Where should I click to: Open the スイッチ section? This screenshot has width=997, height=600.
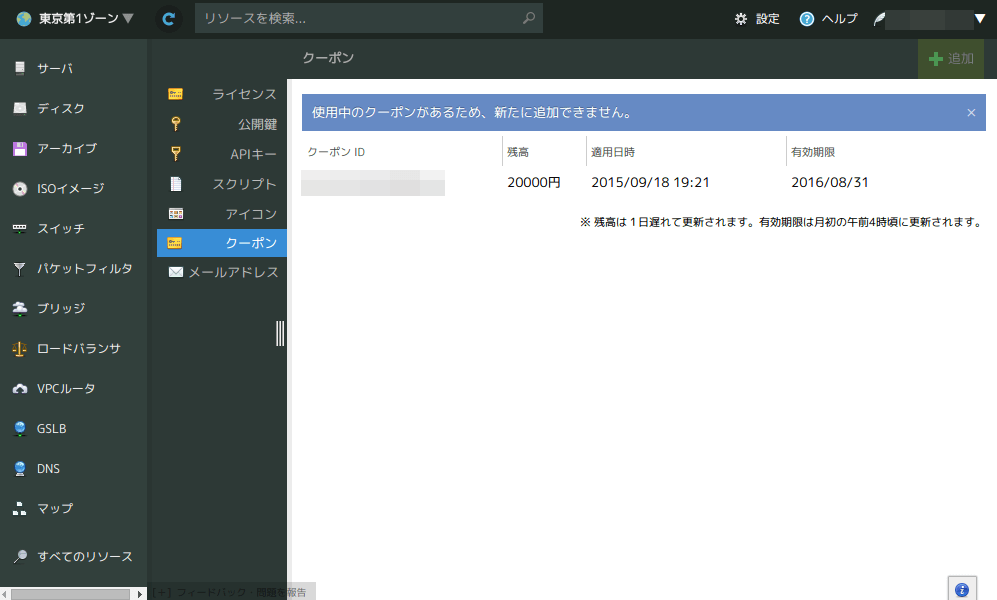click(x=60, y=228)
